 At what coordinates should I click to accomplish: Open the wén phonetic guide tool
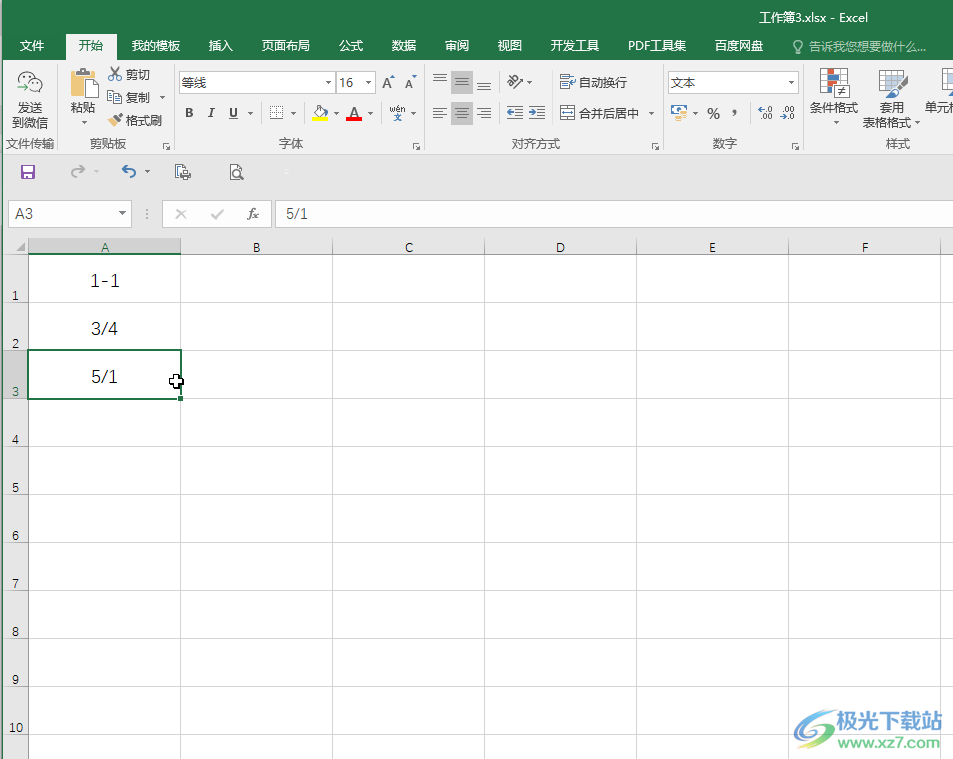[397, 112]
